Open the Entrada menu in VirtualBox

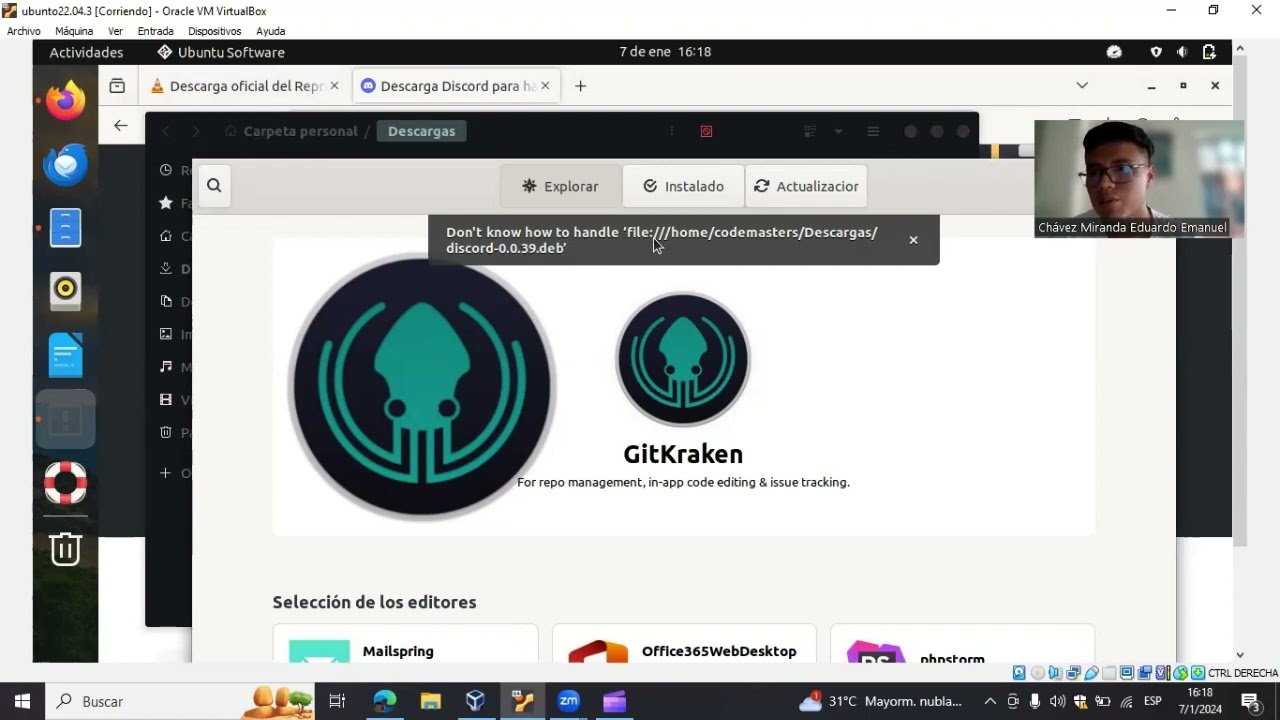coord(155,31)
